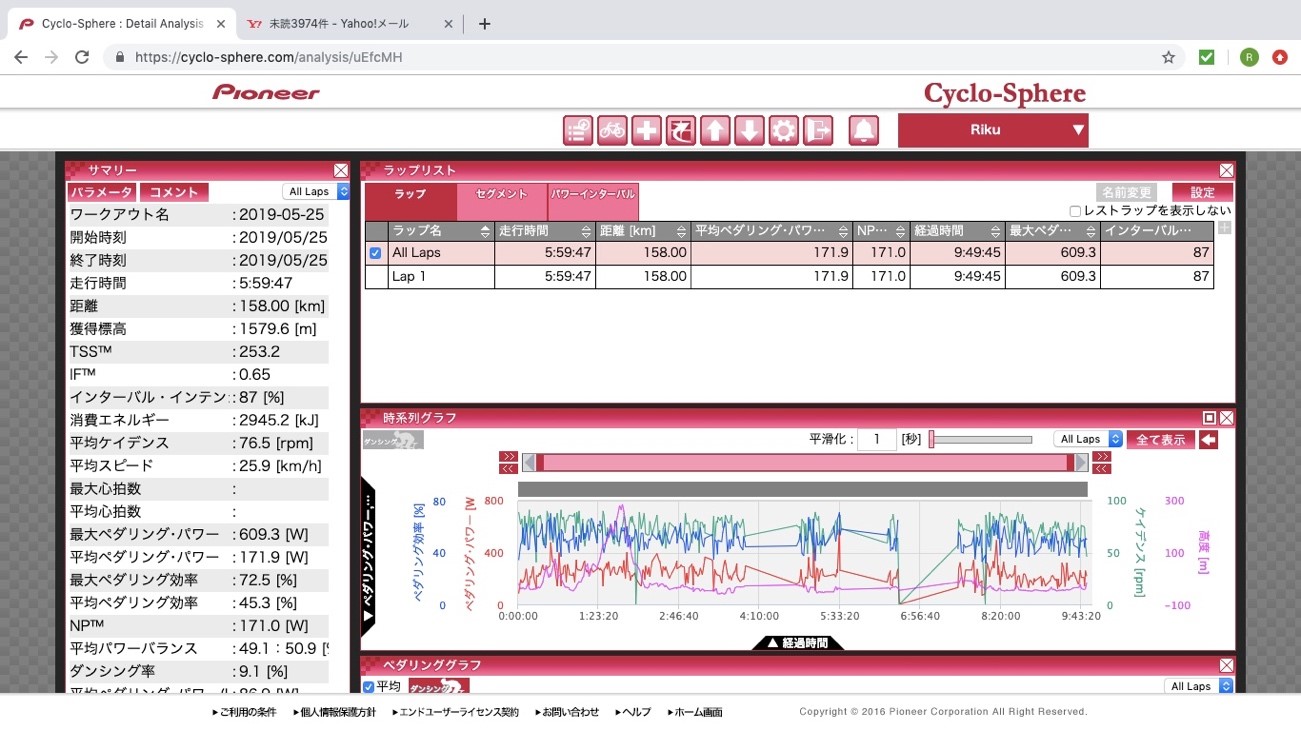Click the workout list search icon
The image size is (1301, 731).
pos(578,130)
